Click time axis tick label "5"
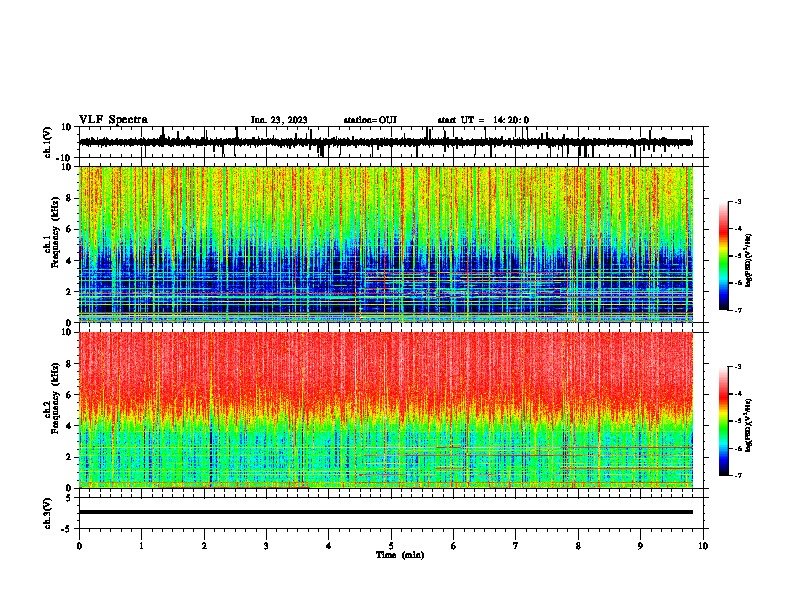Image resolution: width=792 pixels, height=612 pixels. click(391, 546)
